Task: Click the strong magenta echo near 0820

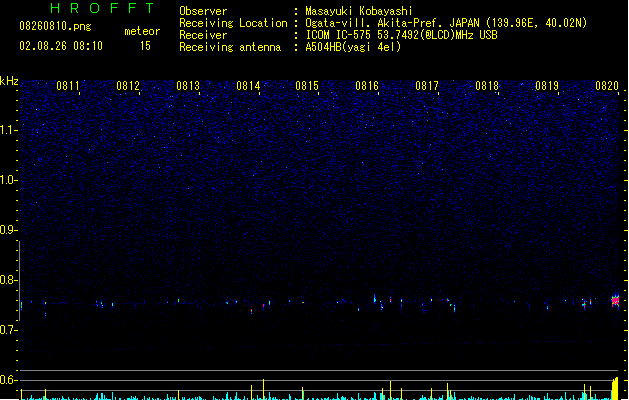Action: [x=615, y=301]
